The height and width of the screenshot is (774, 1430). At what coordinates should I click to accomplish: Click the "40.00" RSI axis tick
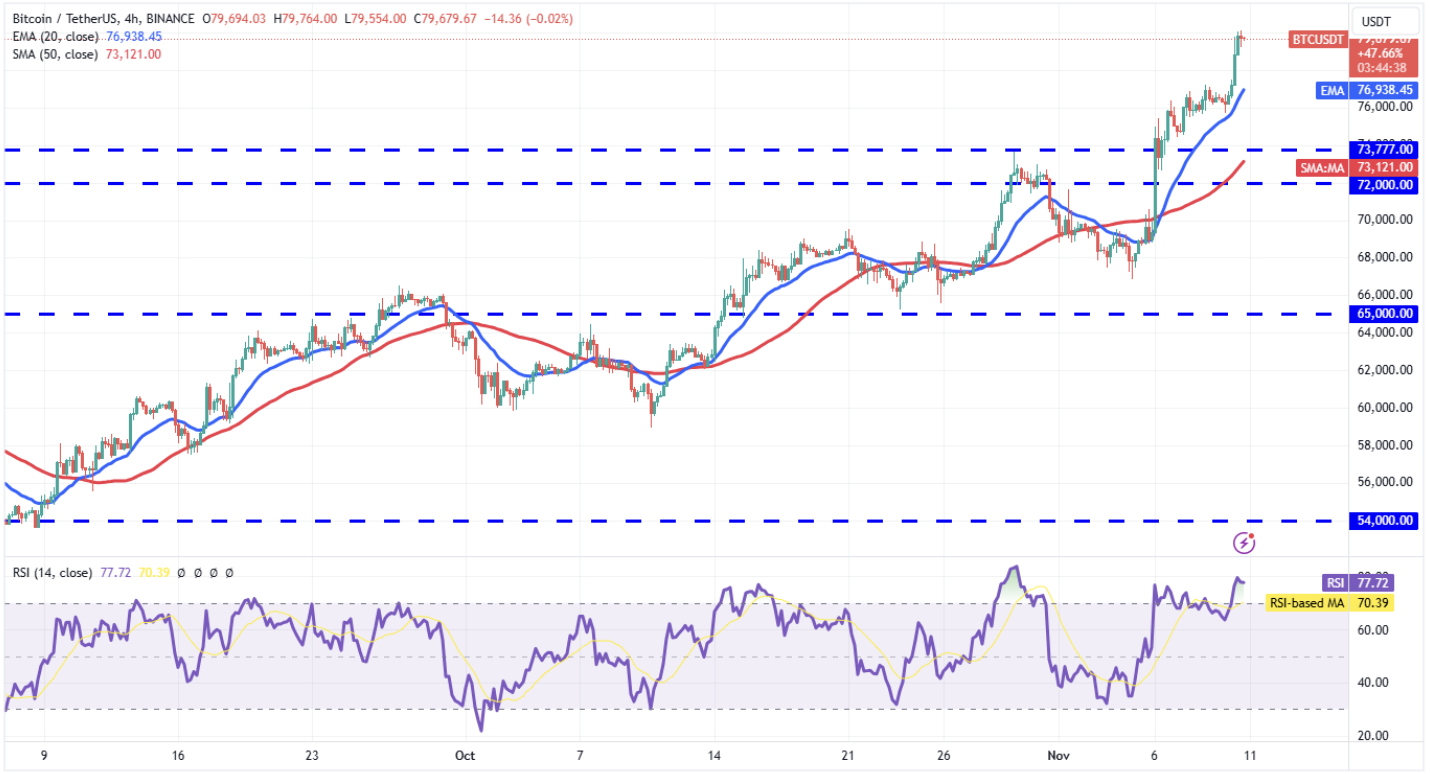[x=1372, y=683]
